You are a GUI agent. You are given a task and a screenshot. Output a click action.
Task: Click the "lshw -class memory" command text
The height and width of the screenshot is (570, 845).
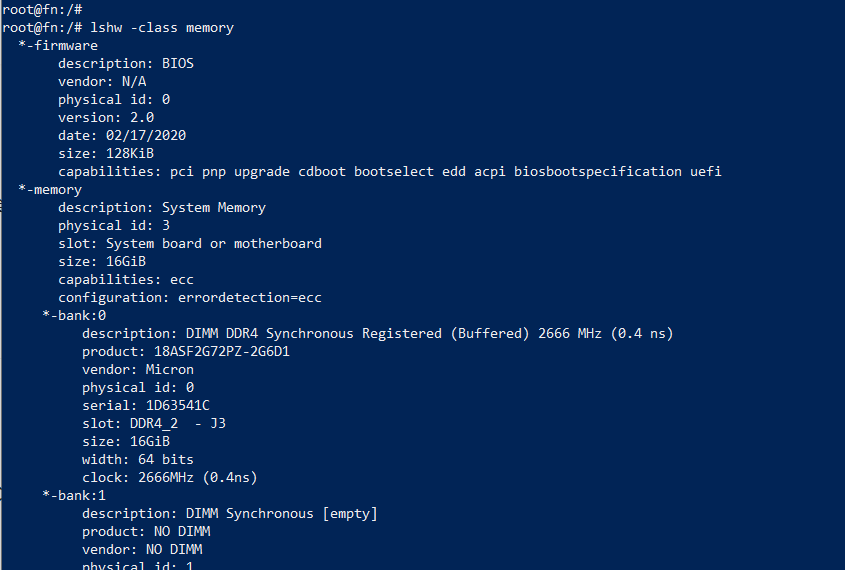161,27
